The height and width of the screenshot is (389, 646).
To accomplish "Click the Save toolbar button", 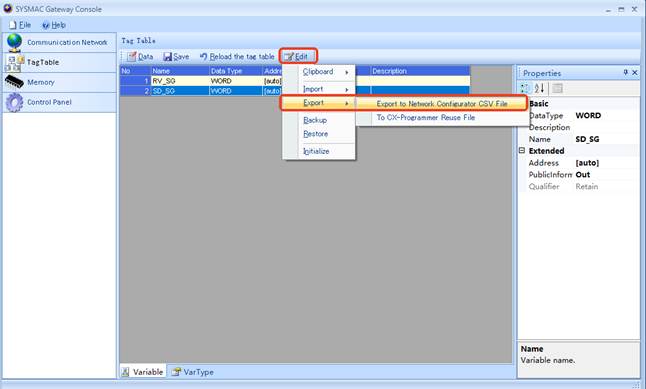I will pos(176,56).
